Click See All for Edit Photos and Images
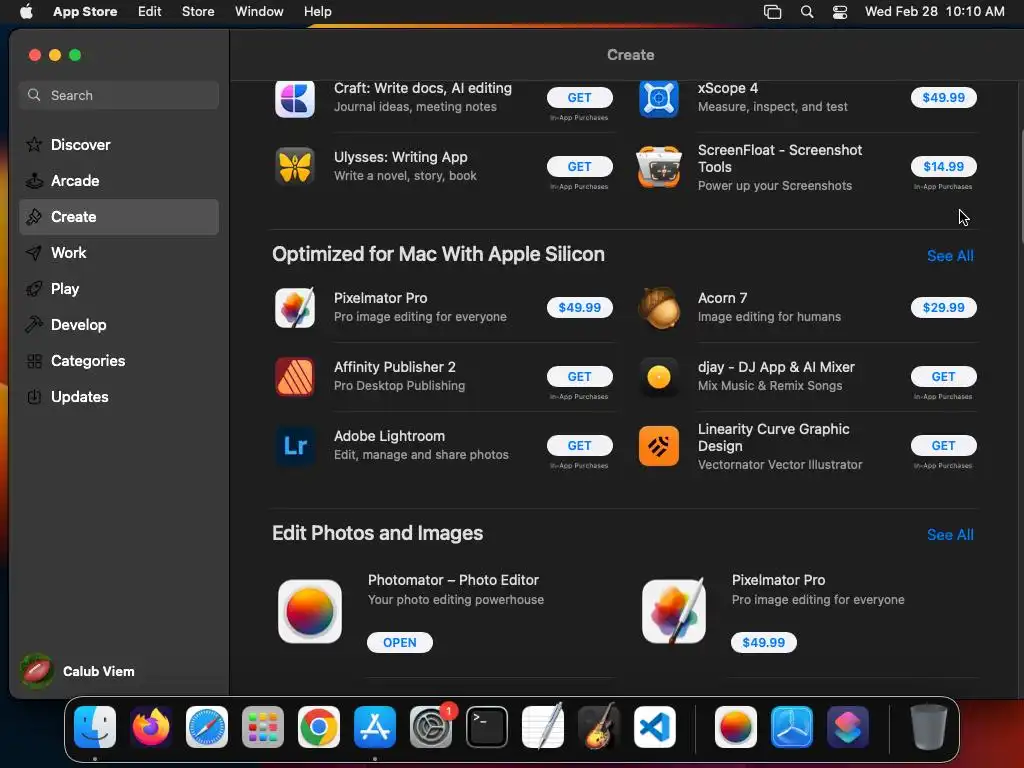The image size is (1024, 768). coord(950,535)
